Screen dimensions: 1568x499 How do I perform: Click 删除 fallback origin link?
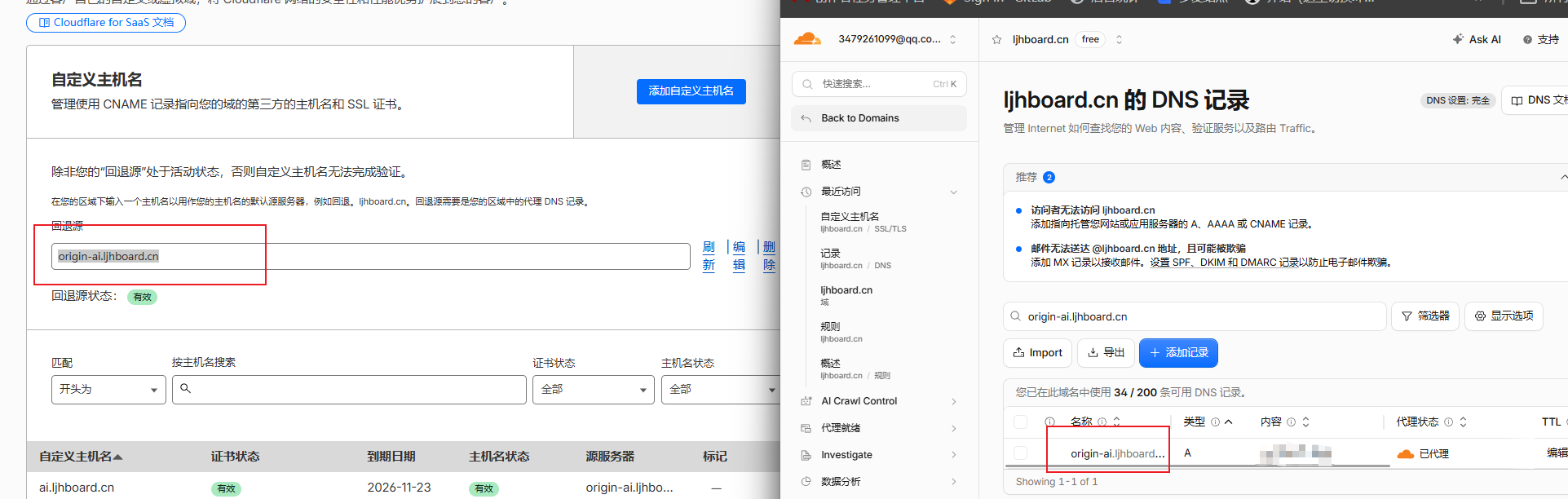769,256
